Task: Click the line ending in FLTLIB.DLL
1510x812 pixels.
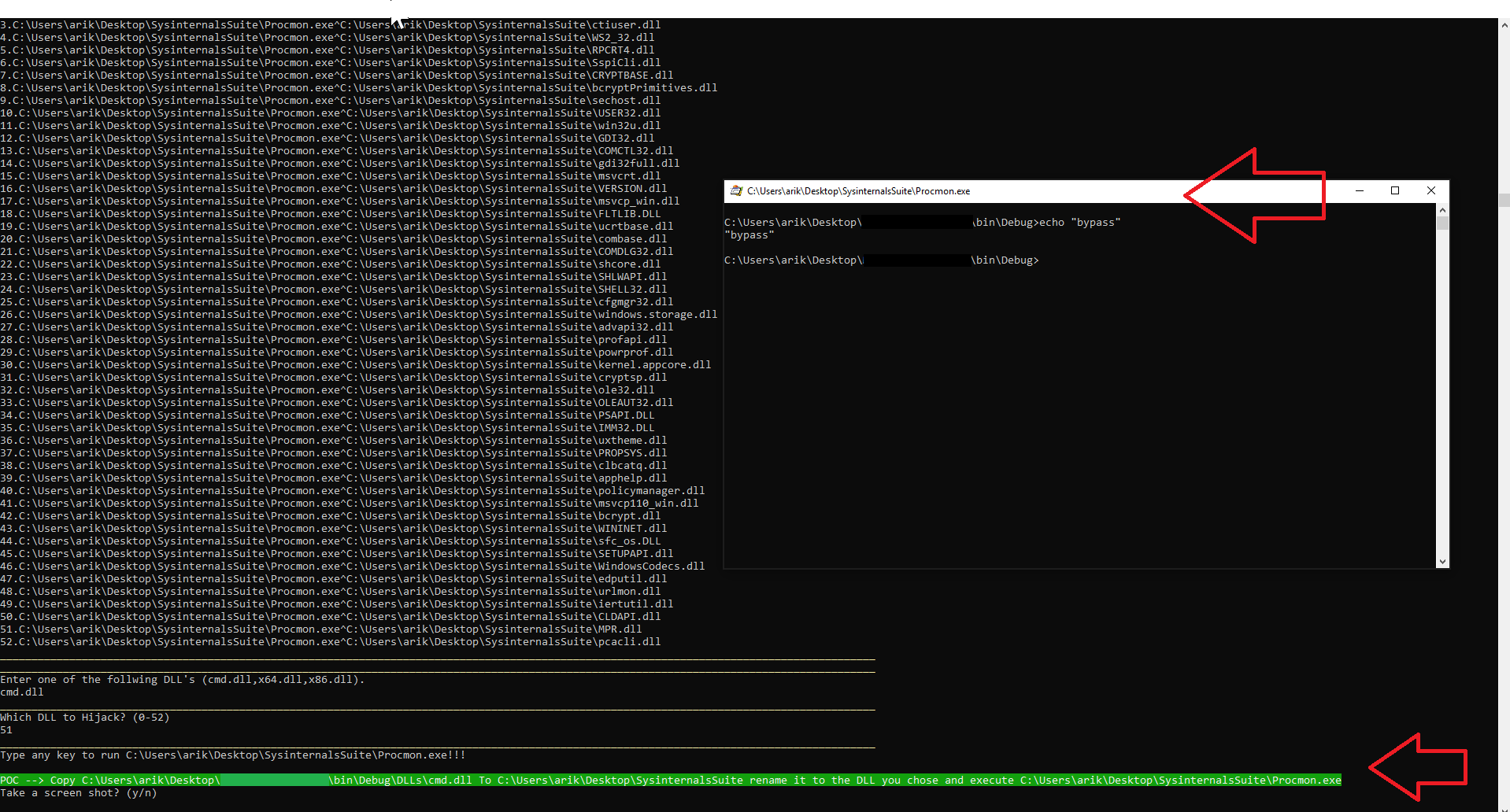Action: pyautogui.click(x=331, y=214)
